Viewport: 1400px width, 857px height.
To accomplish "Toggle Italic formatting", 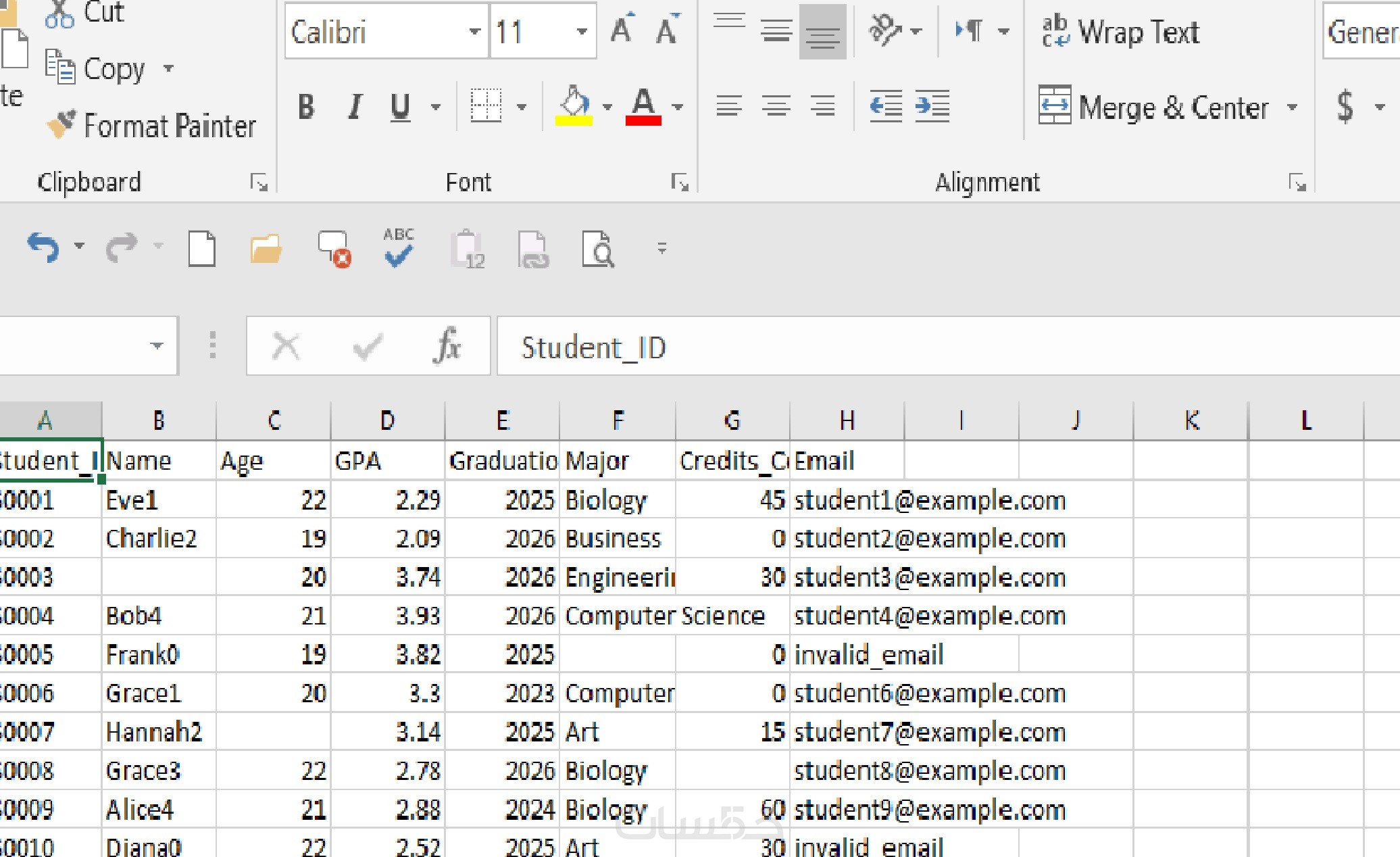I will (354, 107).
